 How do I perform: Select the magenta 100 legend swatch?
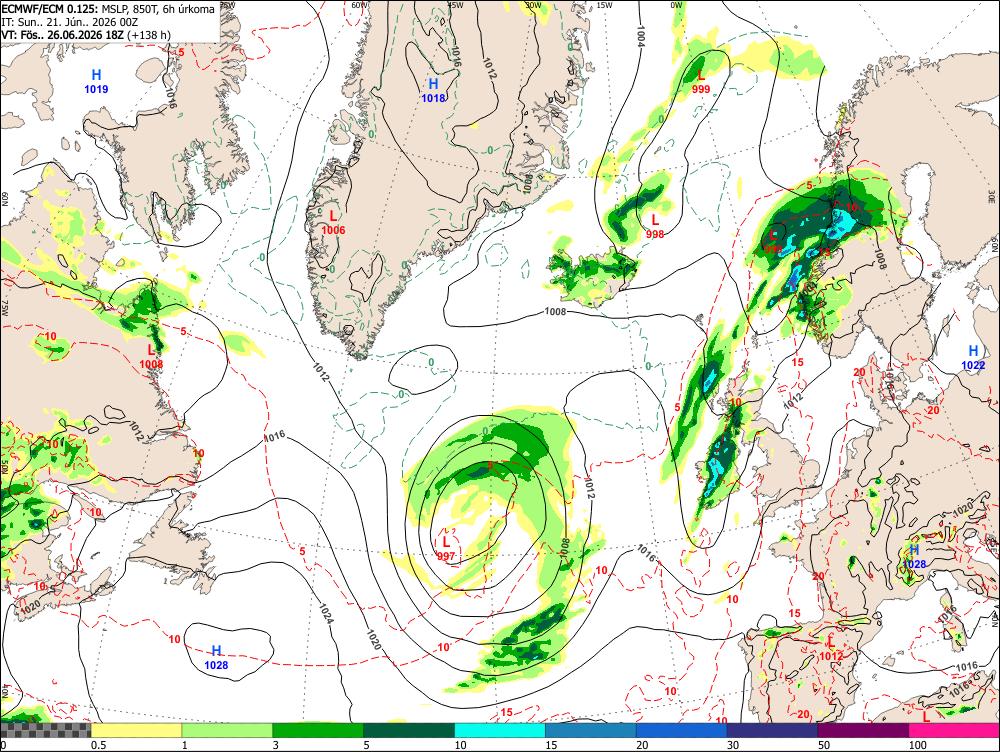click(954, 730)
